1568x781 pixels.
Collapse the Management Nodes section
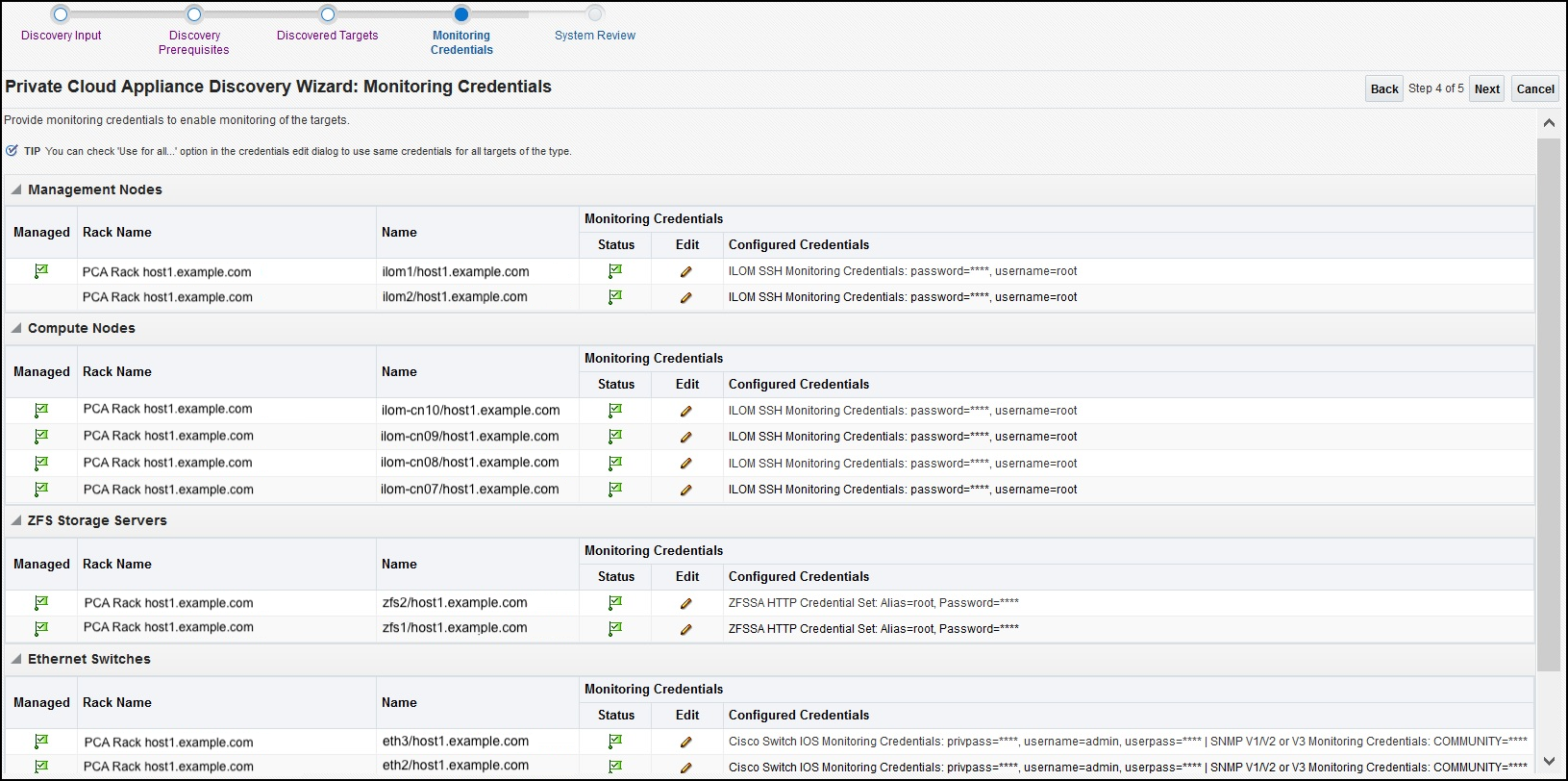coord(16,189)
